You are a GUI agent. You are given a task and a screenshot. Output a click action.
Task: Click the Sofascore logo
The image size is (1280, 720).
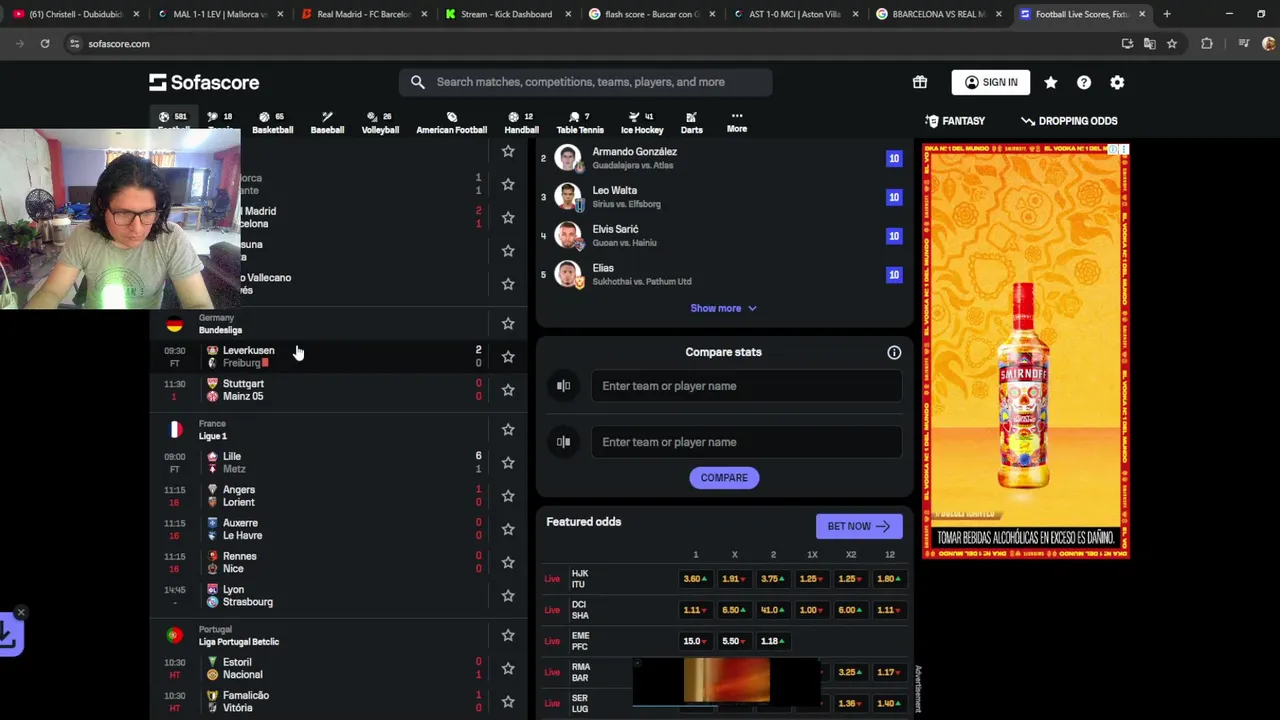tap(204, 82)
